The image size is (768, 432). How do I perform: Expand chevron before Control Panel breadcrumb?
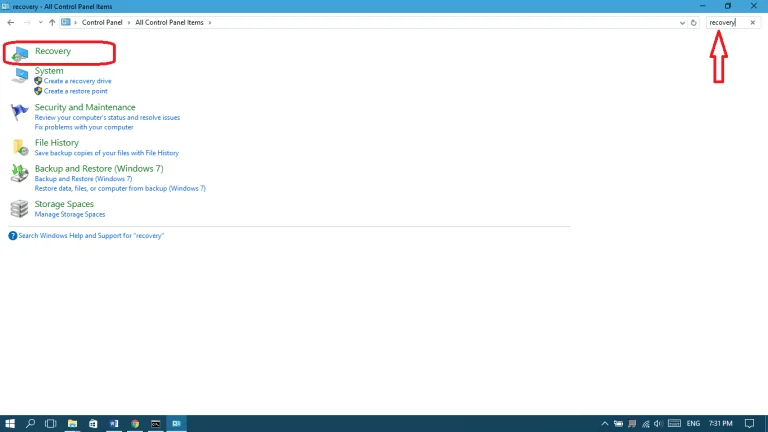click(x=75, y=23)
